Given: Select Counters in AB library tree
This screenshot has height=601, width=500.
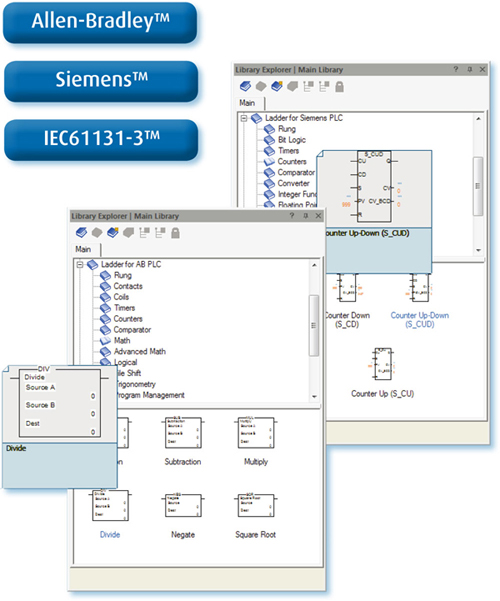Looking at the screenshot, I should point(128,319).
